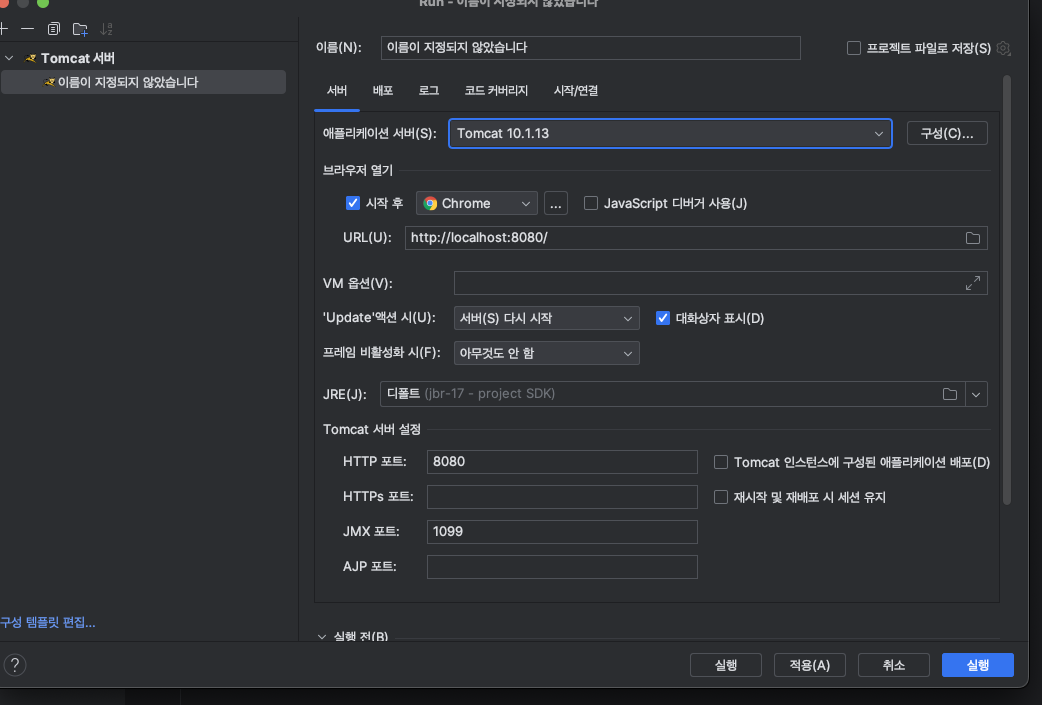Switch to the 배포 tab
Image resolution: width=1042 pixels, height=705 pixels.
click(x=383, y=90)
